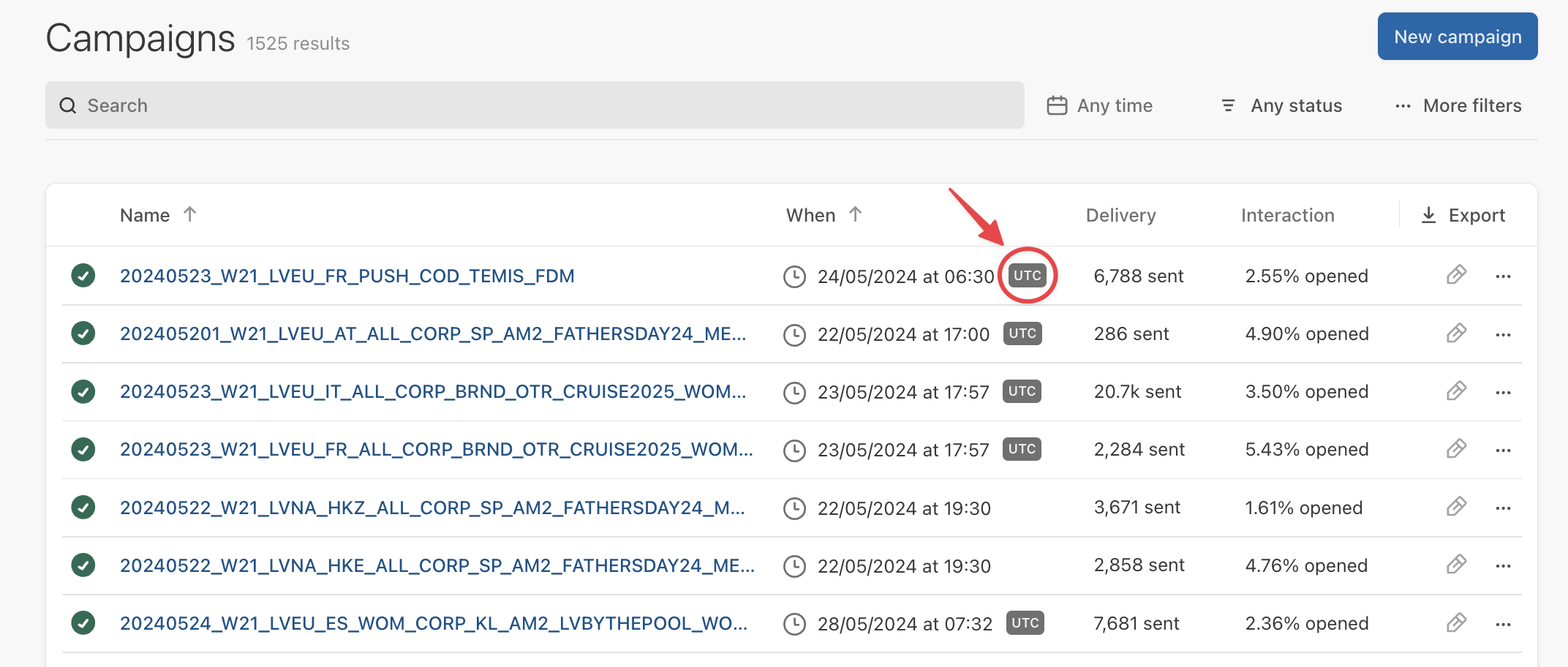Click the green checkmark on the CRUISE2025 IT campaign
The image size is (1568, 667).
83,391
